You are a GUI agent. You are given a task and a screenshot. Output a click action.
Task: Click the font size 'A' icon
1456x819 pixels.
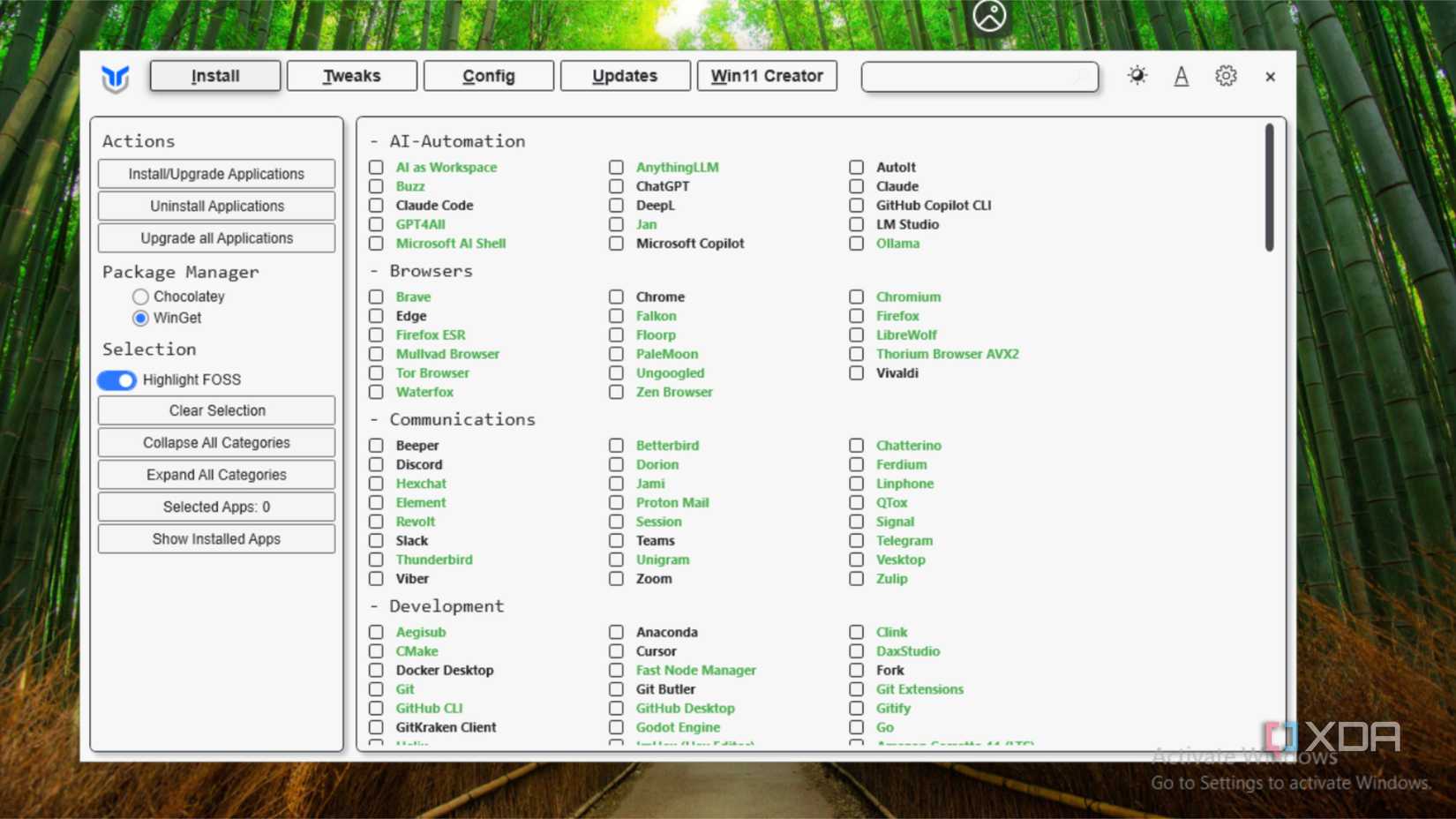[x=1181, y=77]
